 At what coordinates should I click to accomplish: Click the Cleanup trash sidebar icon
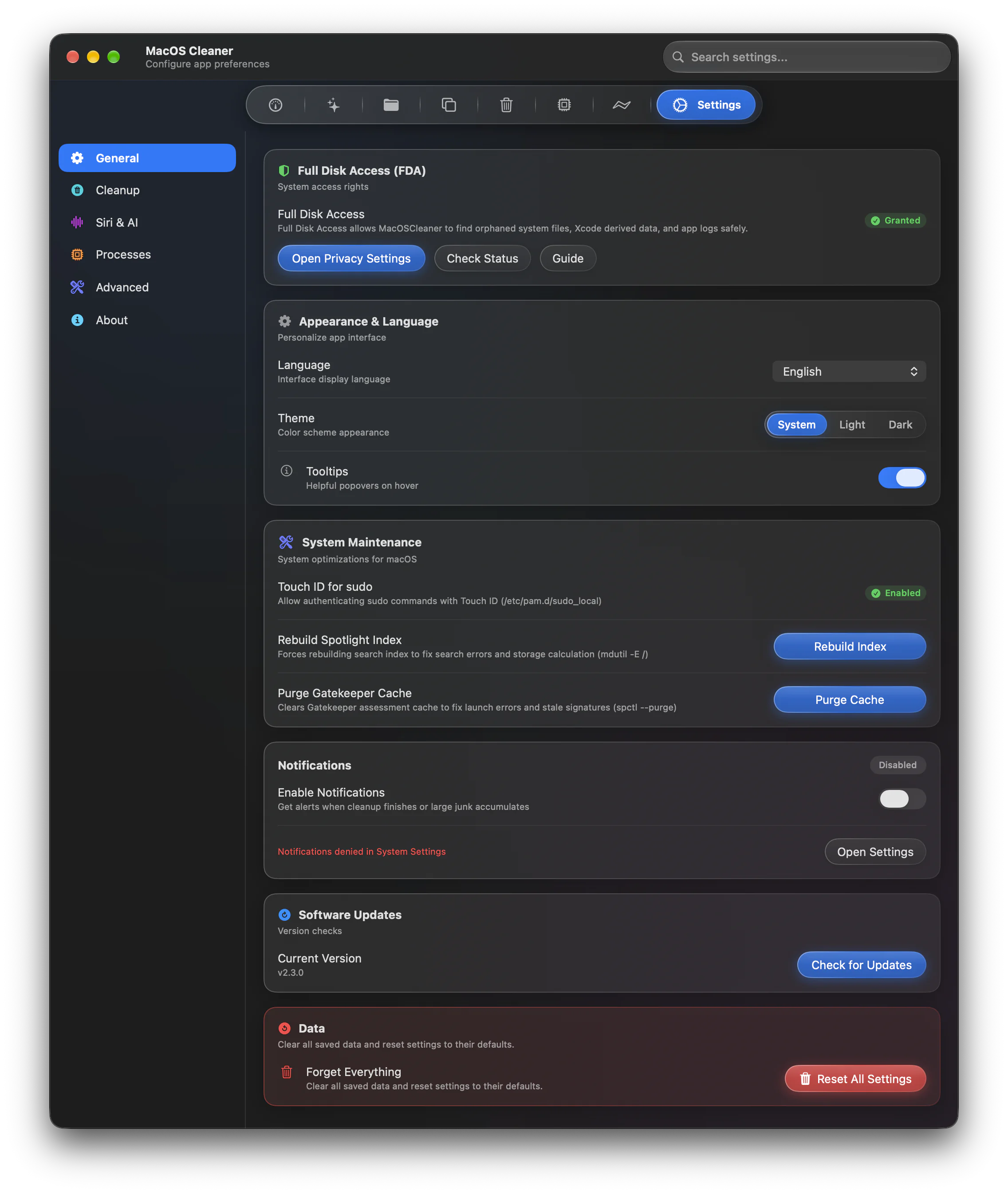tap(77, 190)
